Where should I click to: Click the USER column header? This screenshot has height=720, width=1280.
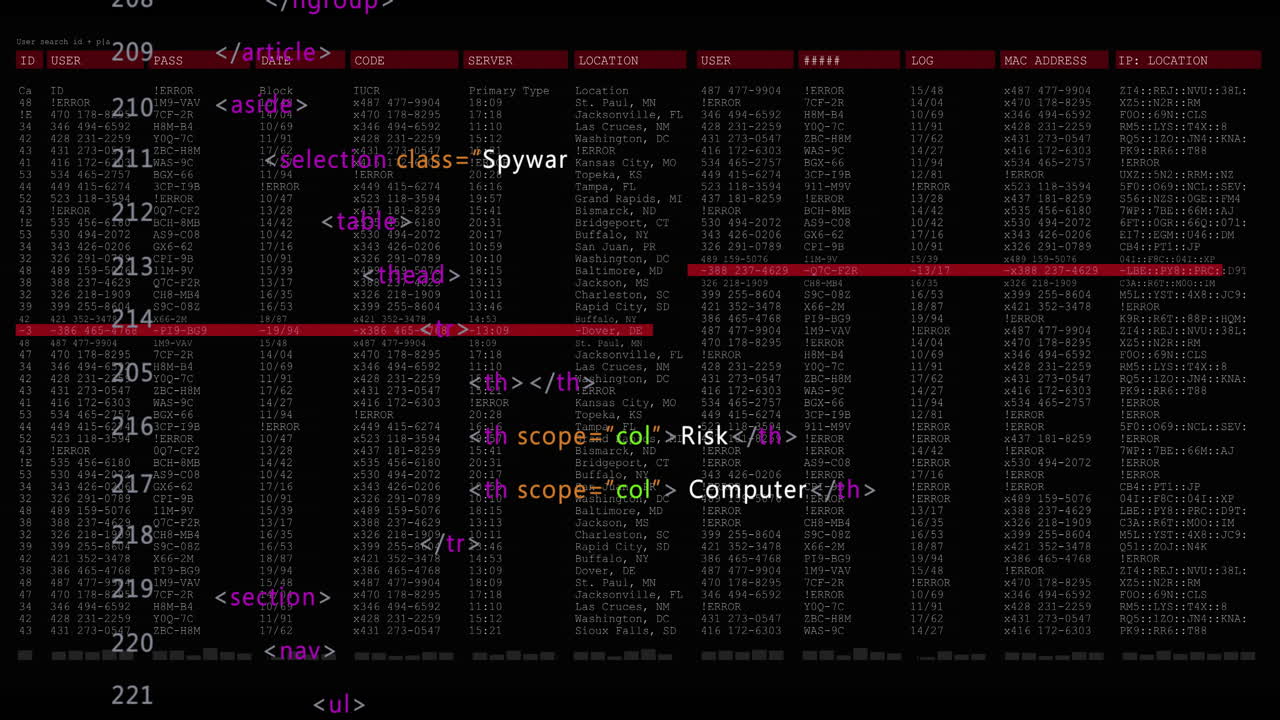(x=66, y=60)
